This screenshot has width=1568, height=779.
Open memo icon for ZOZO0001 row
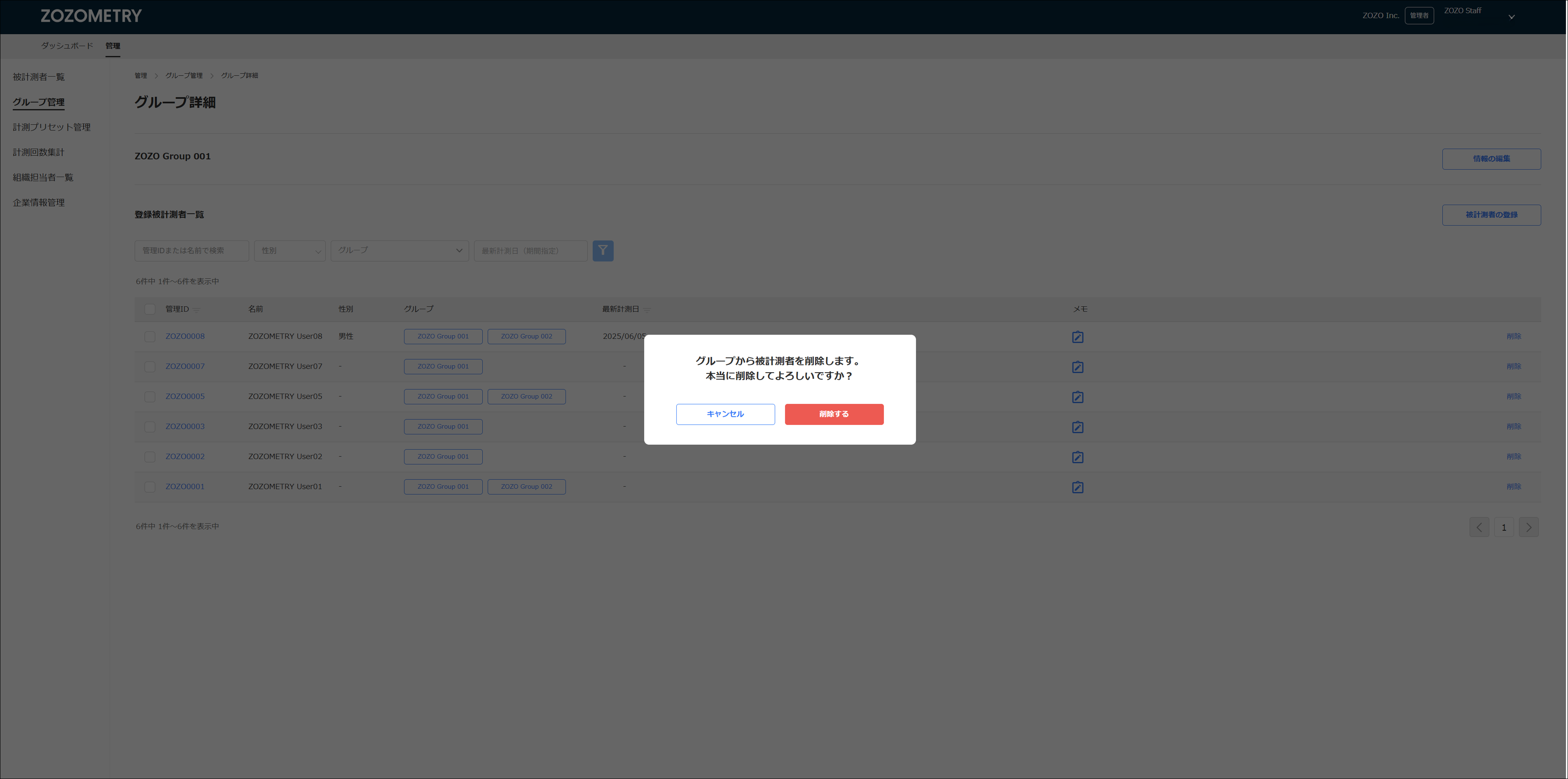tap(1077, 487)
